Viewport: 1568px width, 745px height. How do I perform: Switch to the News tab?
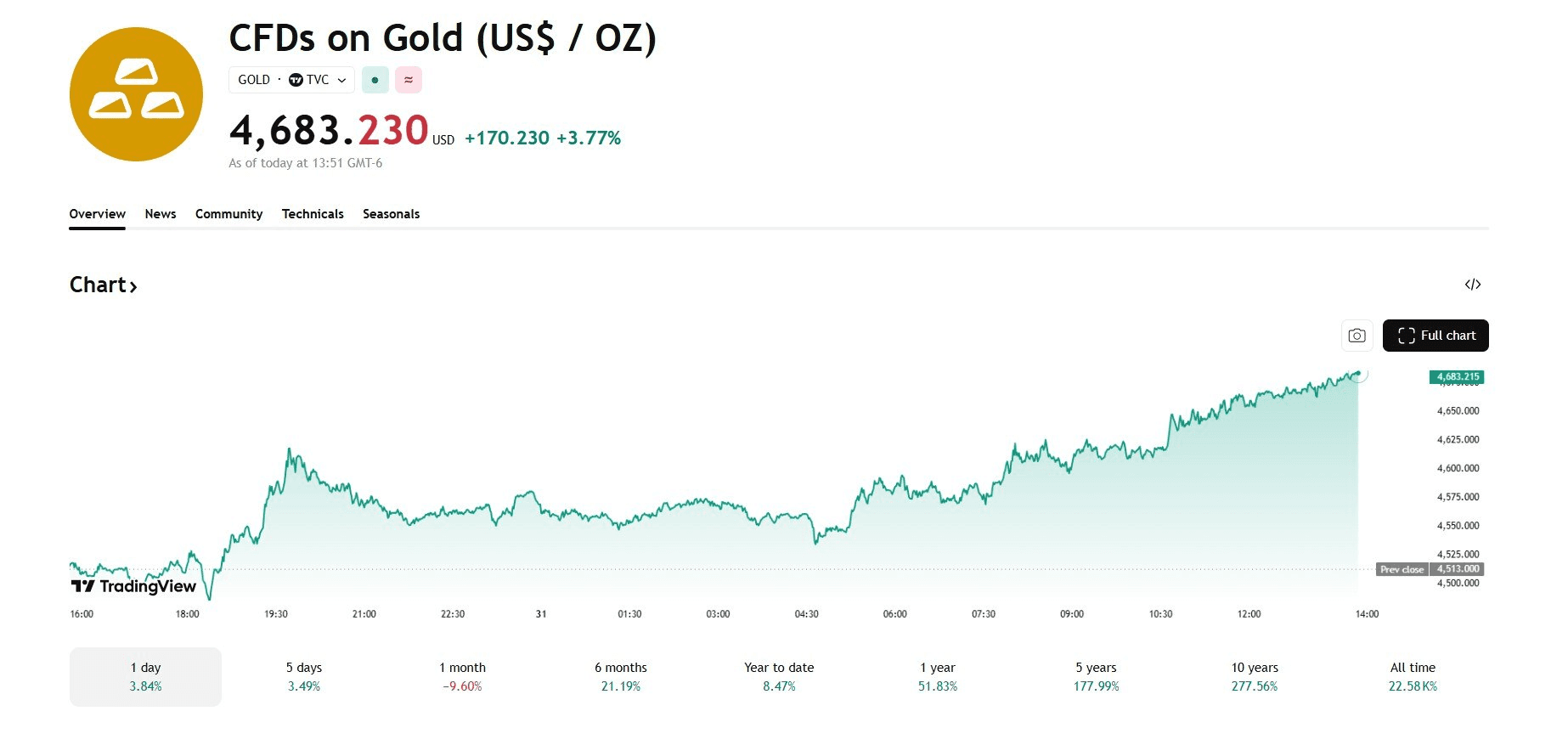161,214
